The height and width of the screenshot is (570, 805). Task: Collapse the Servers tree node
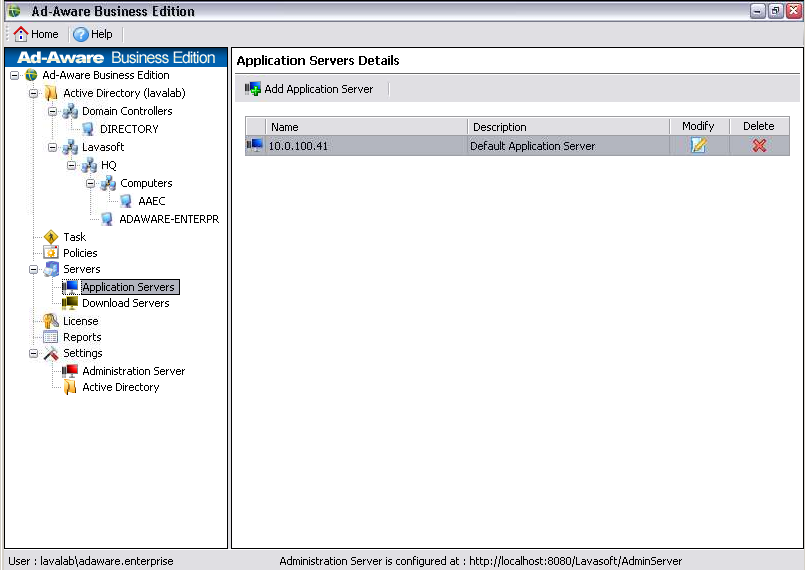tap(33, 270)
